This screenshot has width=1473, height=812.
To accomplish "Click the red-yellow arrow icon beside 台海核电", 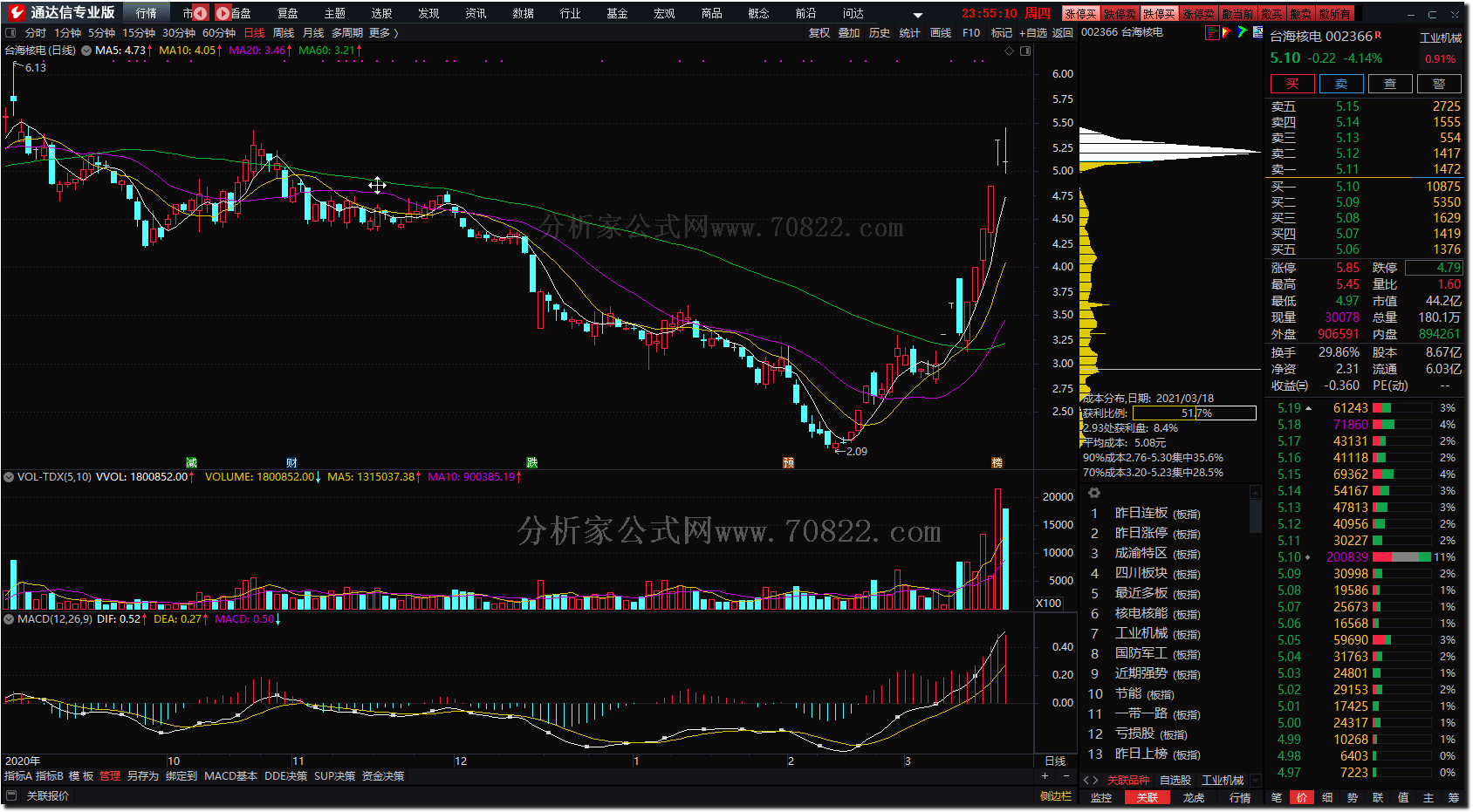I will point(1227,32).
